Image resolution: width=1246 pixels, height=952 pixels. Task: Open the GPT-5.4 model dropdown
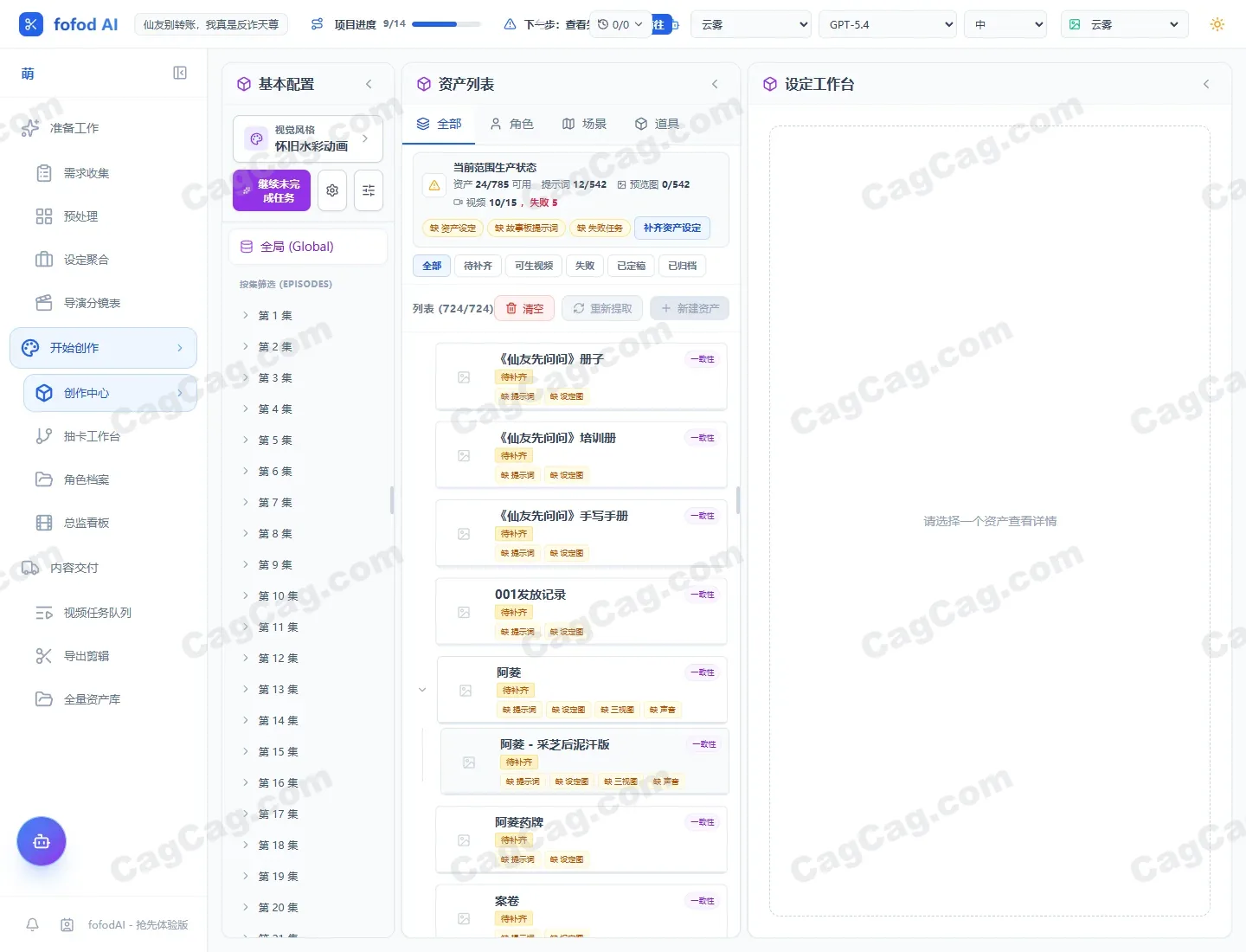tap(887, 24)
